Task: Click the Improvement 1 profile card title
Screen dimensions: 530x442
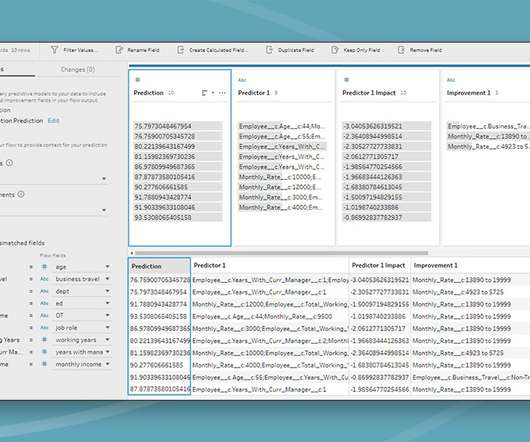Action: point(468,93)
